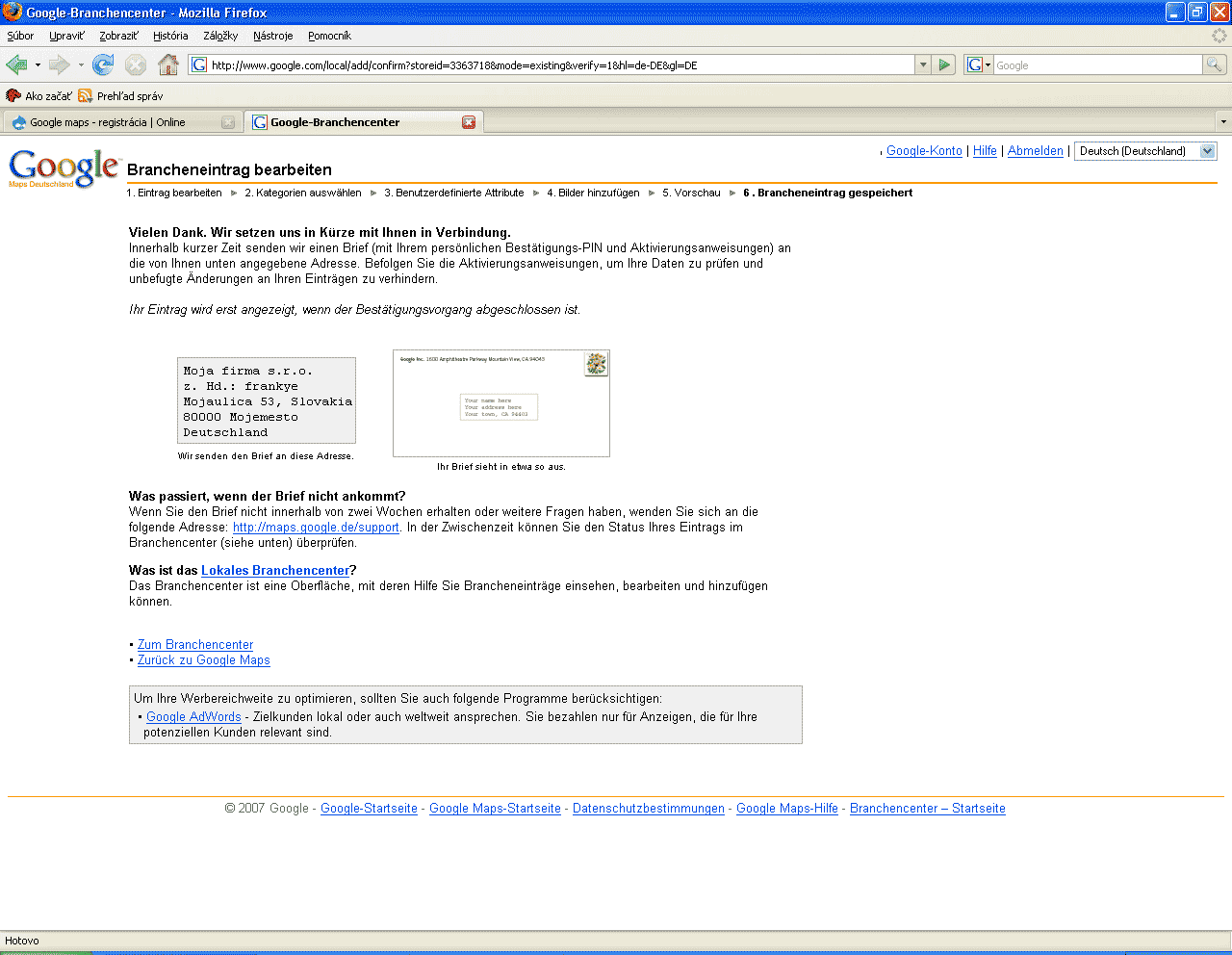Screen dimensions: 1232x955
Task: Expand the address bar URL dropdown
Action: (923, 65)
